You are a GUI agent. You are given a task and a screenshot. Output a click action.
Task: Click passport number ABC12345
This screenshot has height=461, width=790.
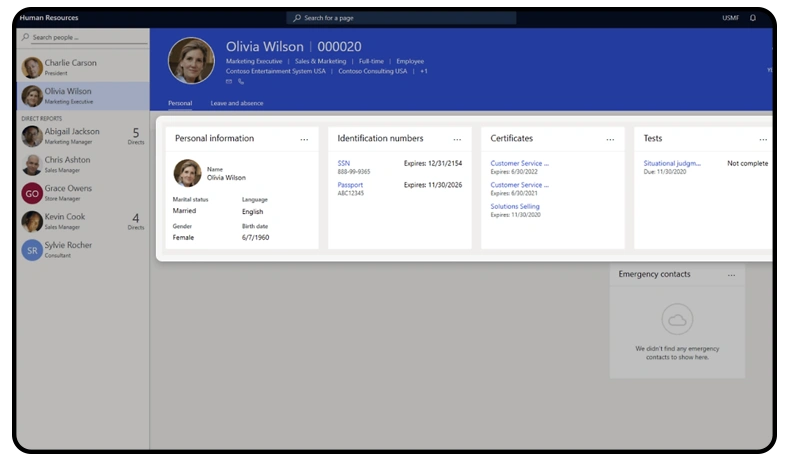tap(351, 193)
